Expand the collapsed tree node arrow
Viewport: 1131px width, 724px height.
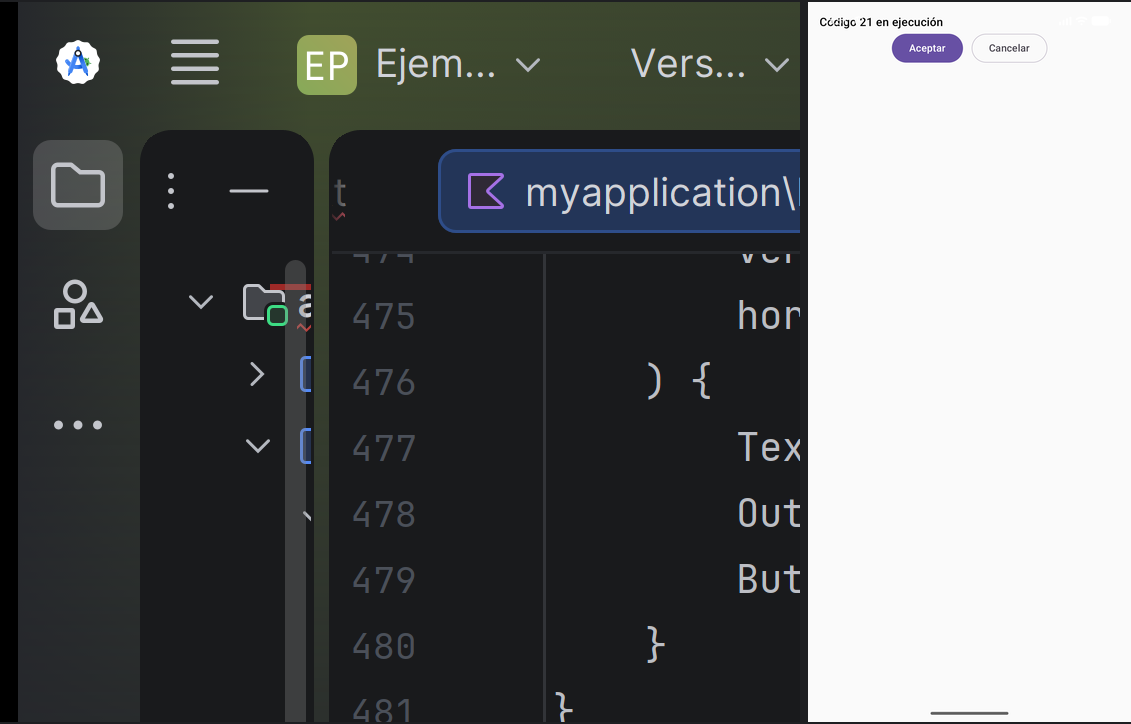point(257,374)
